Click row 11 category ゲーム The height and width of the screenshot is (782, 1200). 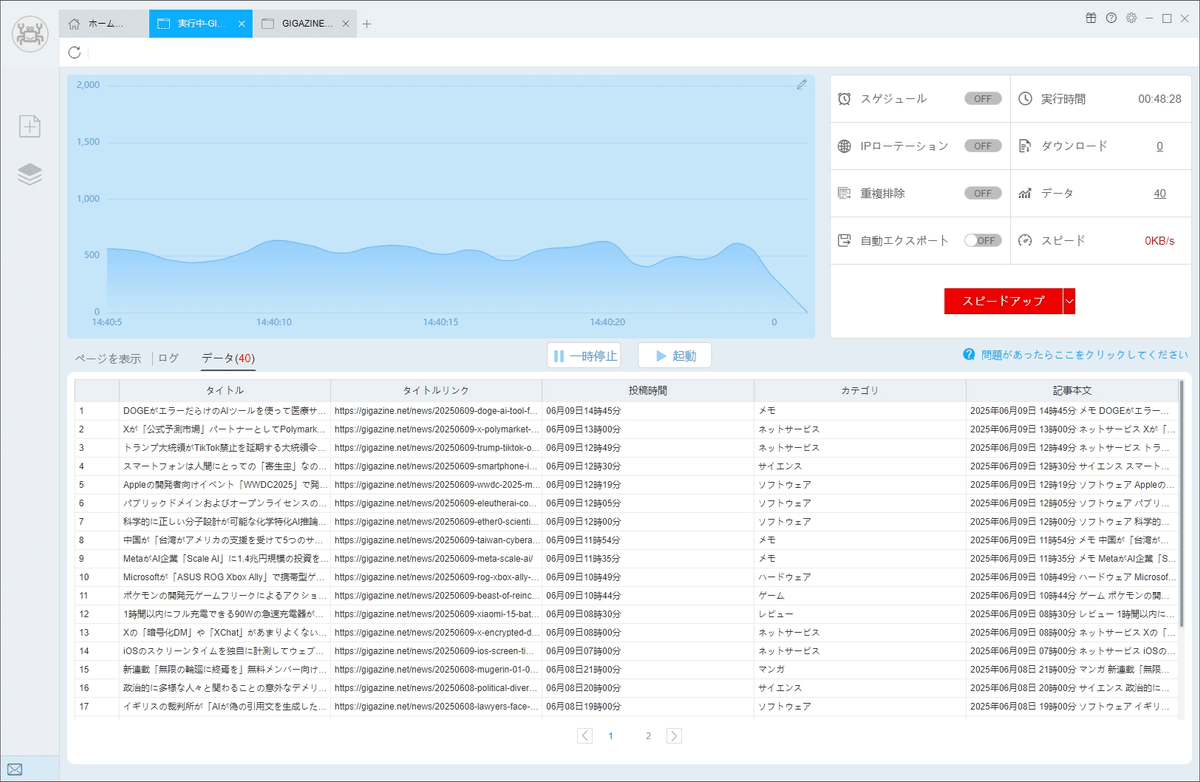pos(771,595)
